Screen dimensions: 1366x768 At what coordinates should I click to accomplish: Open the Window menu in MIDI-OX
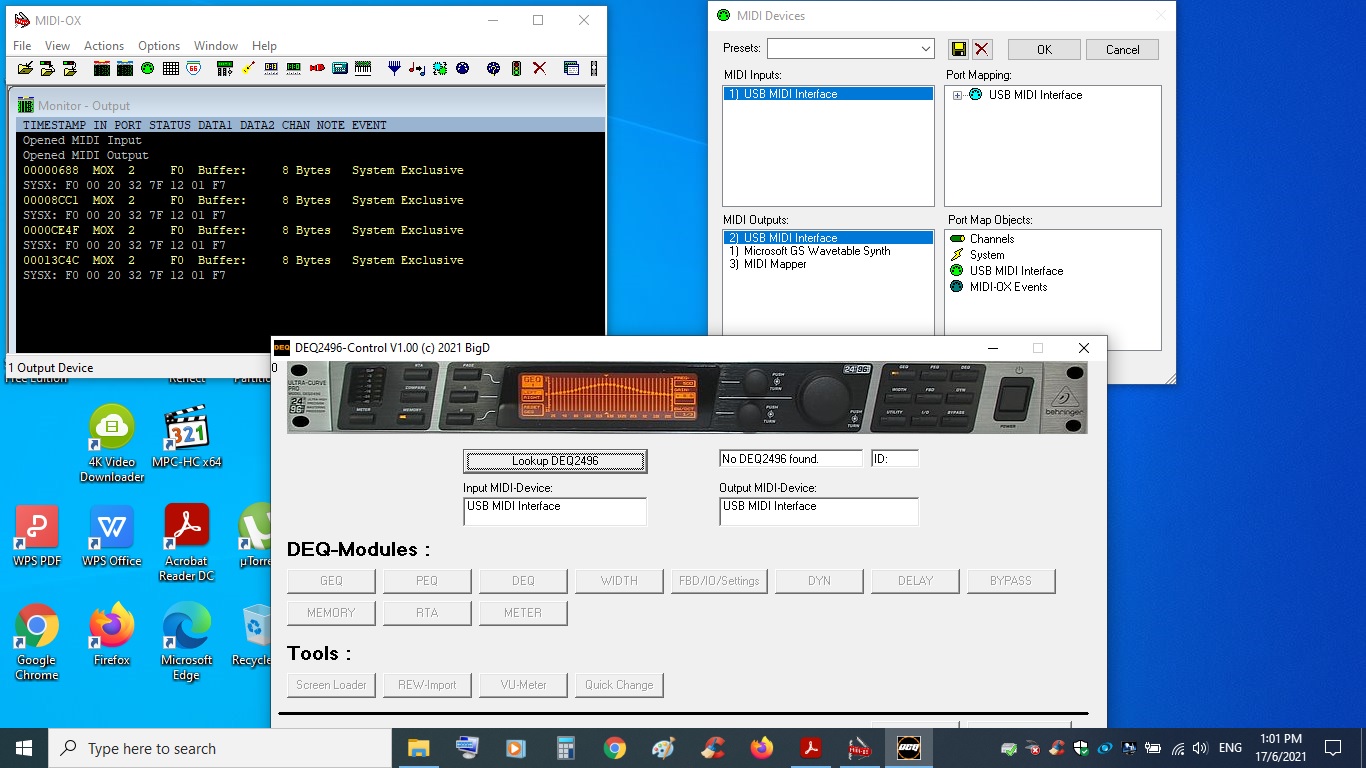pyautogui.click(x=216, y=46)
